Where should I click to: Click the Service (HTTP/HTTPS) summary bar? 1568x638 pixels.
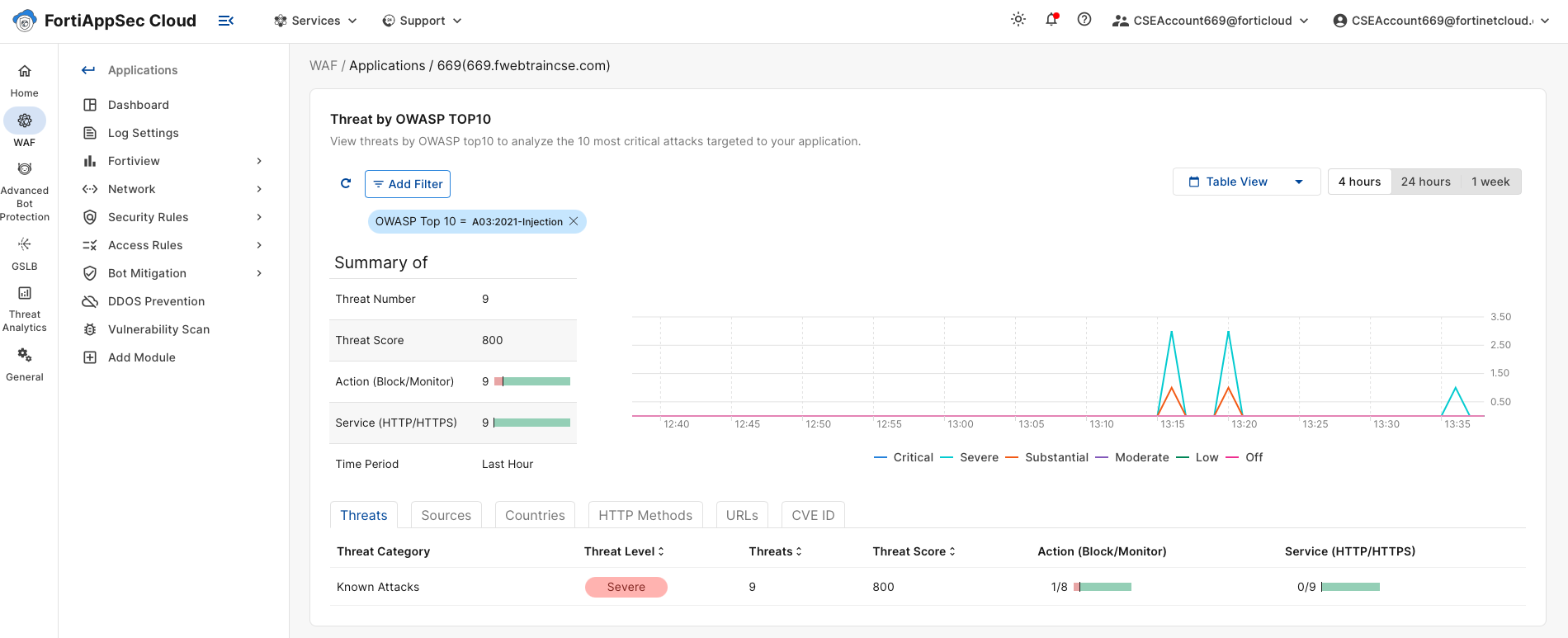532,423
